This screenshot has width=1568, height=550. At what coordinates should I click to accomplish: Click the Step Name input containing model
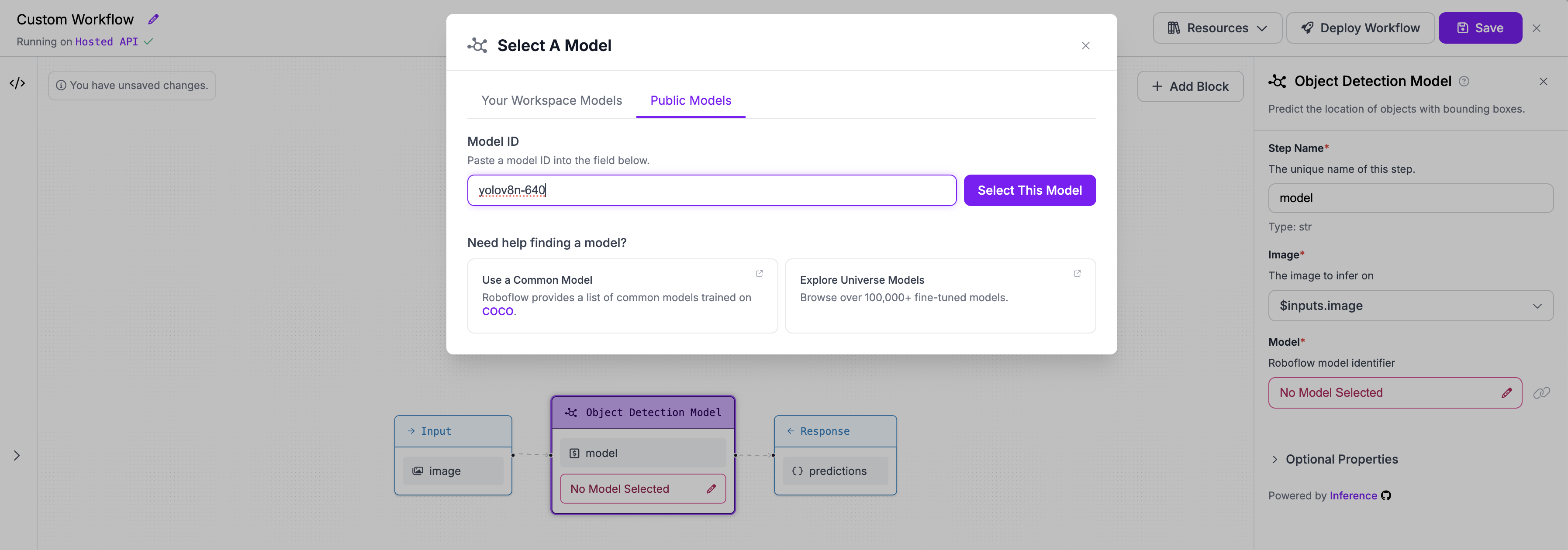click(x=1410, y=198)
